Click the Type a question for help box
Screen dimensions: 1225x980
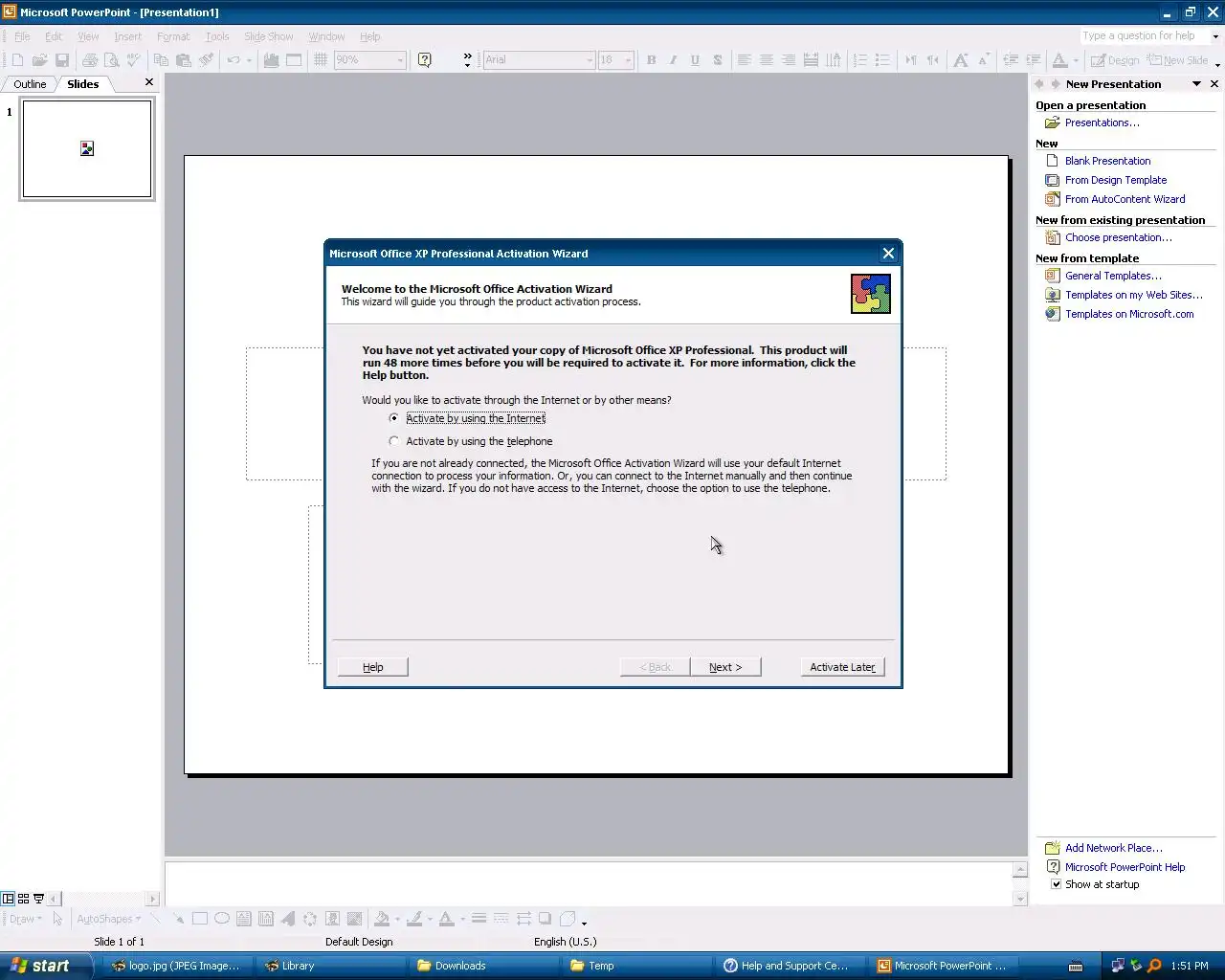[1145, 36]
